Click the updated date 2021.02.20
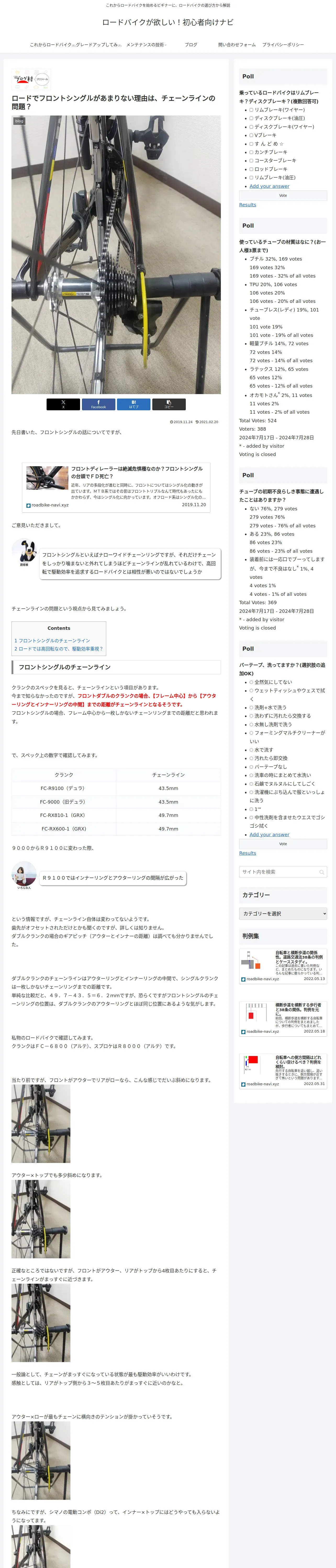 (207, 422)
